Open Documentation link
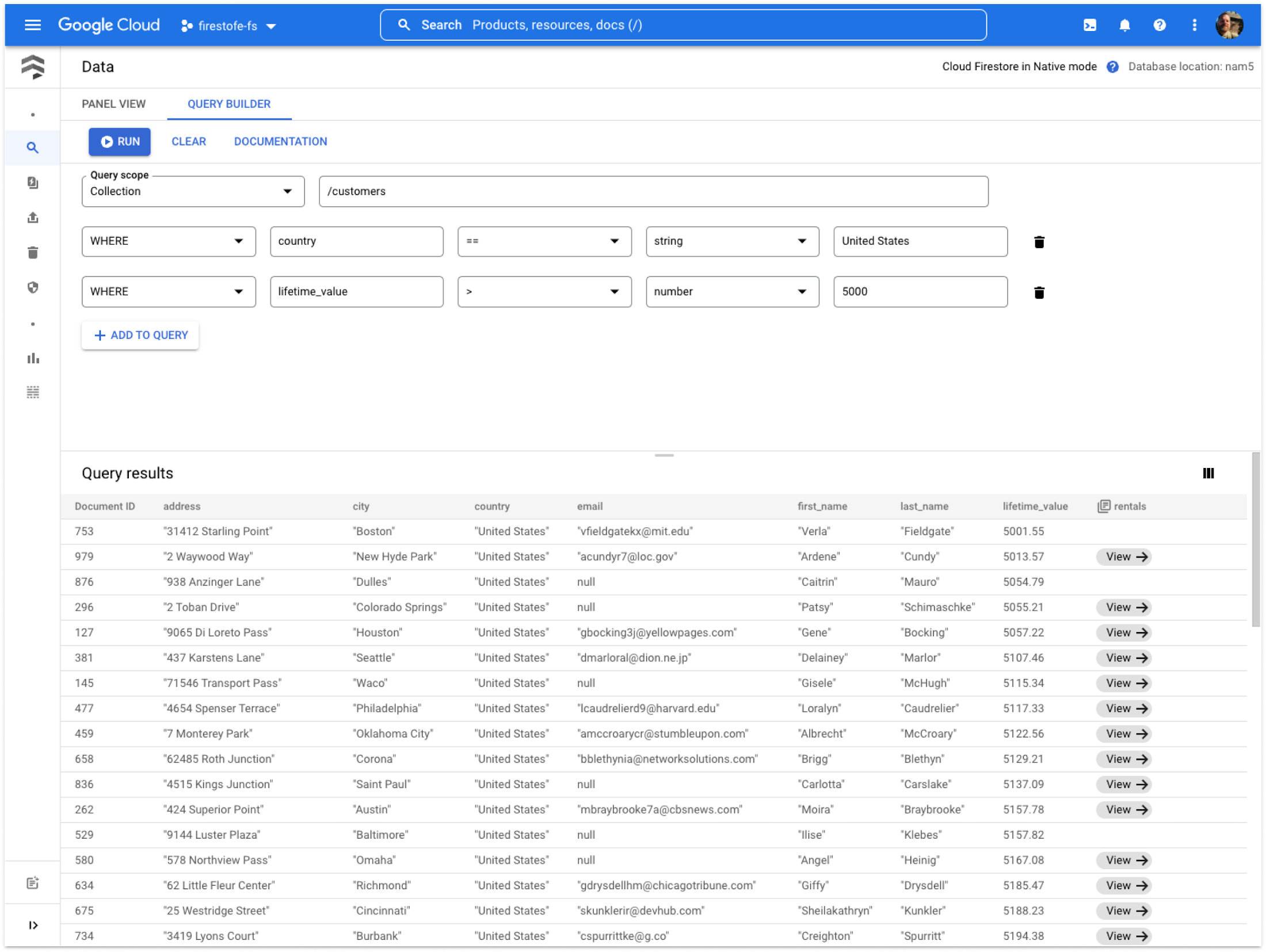The height and width of the screenshot is (952, 1266). 280,141
